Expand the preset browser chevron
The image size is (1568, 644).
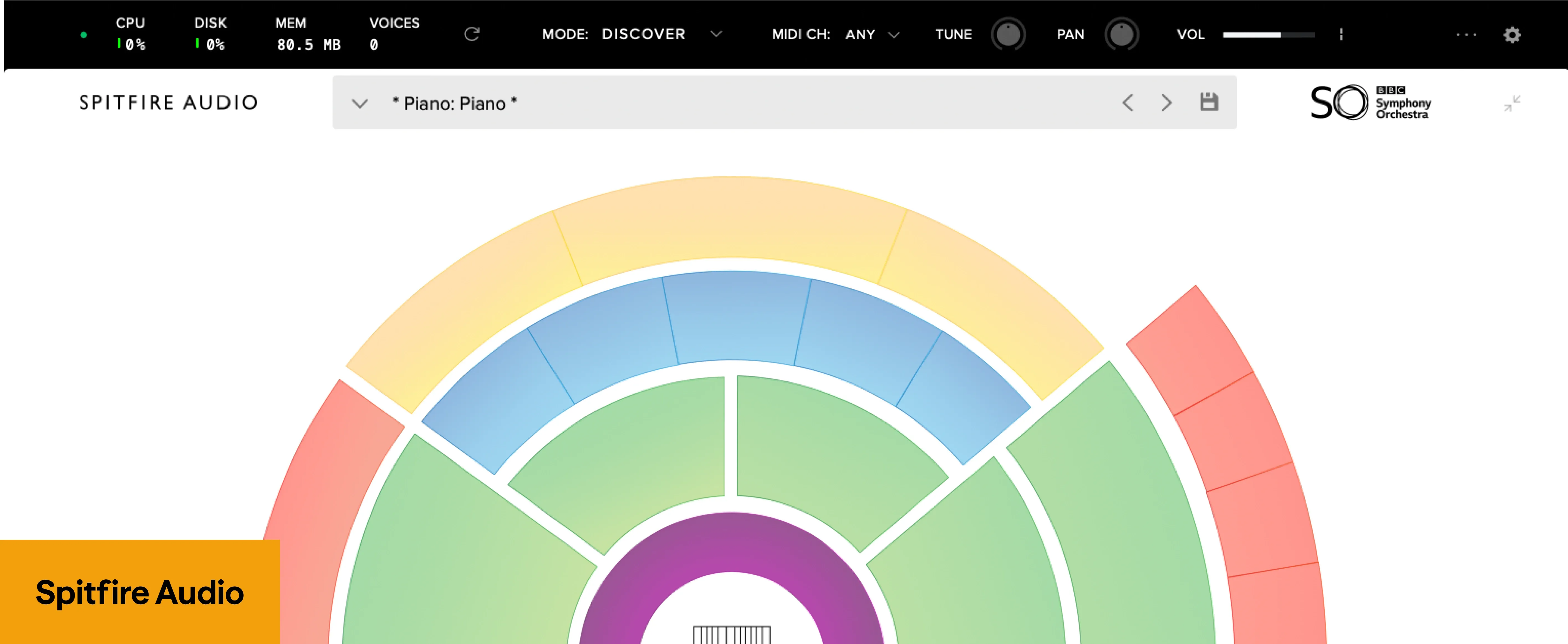(x=360, y=103)
